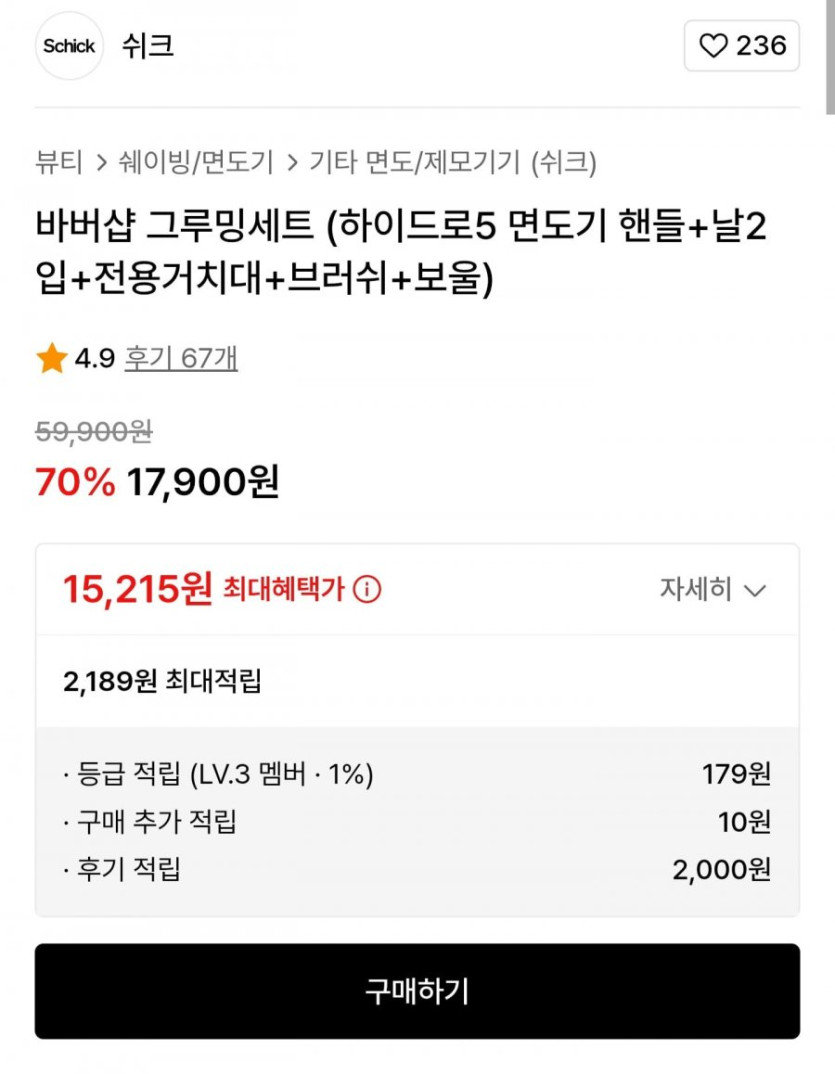Click the 2,189원 최대적립 row
835x1074 pixels.
(162, 682)
